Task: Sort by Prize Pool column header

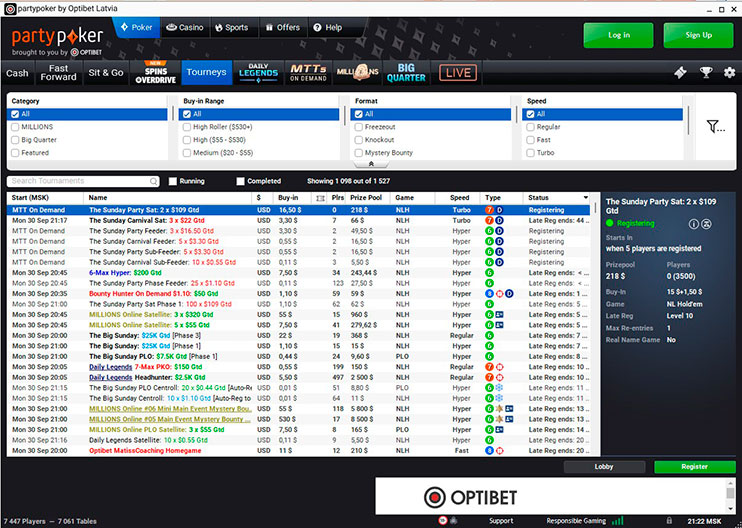Action: tap(366, 198)
